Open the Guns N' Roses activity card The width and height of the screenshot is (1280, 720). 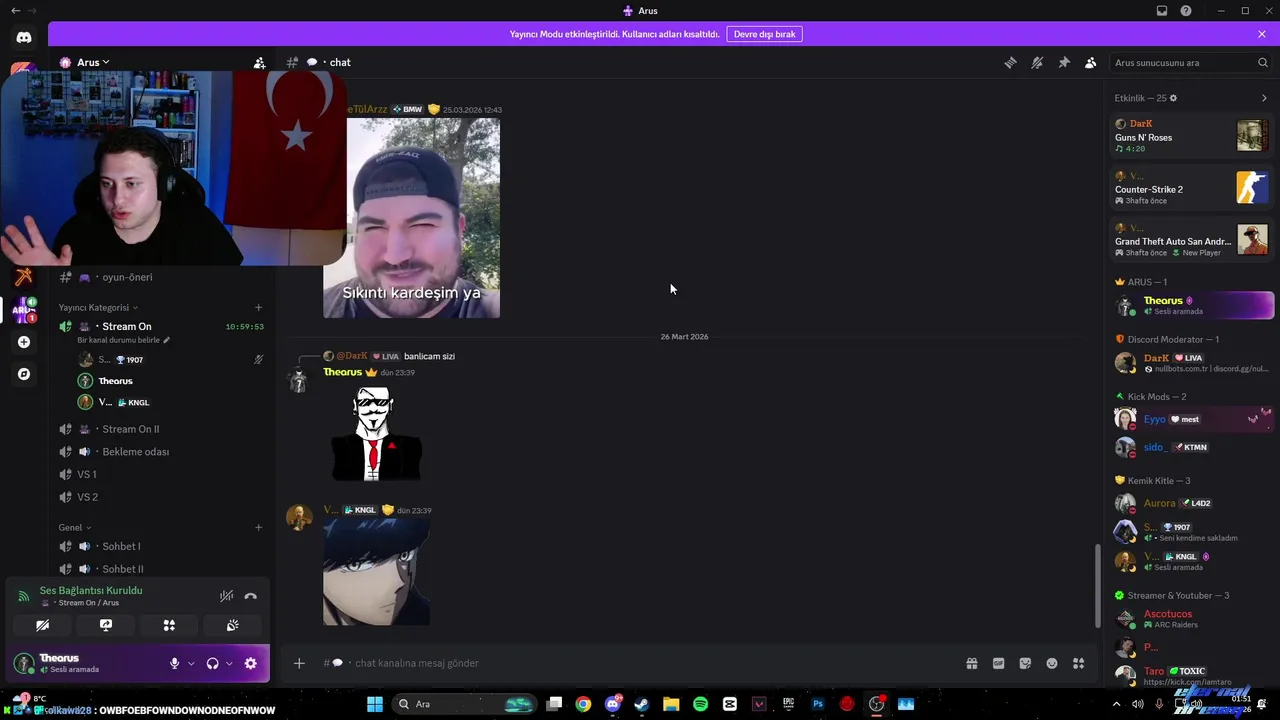point(1191,136)
